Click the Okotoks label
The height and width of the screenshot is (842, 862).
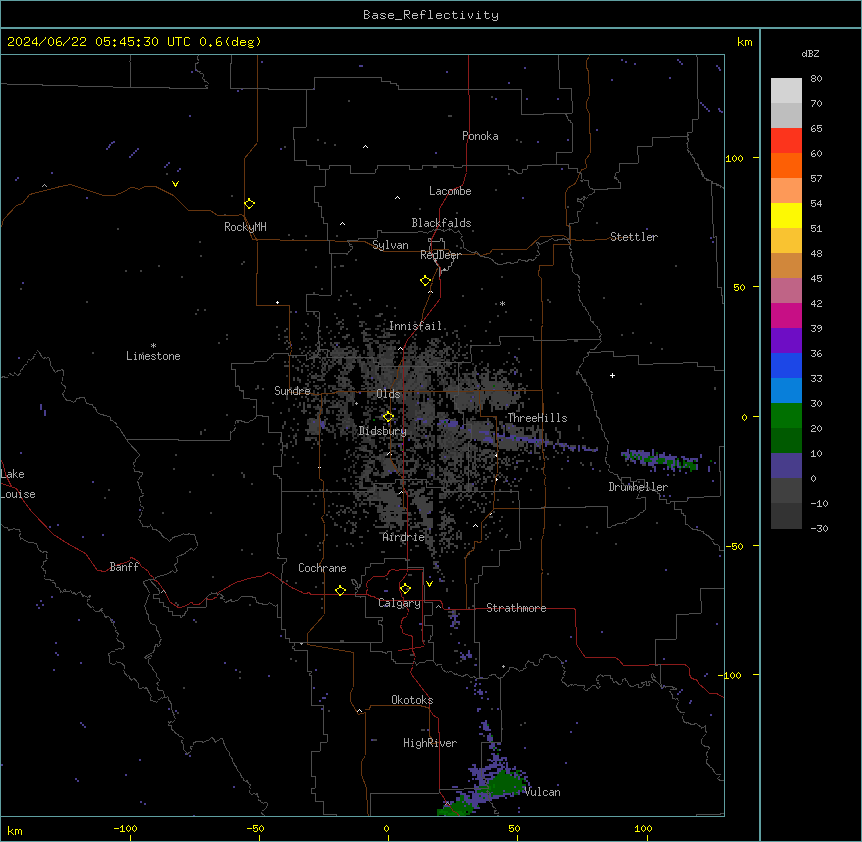[x=412, y=700]
